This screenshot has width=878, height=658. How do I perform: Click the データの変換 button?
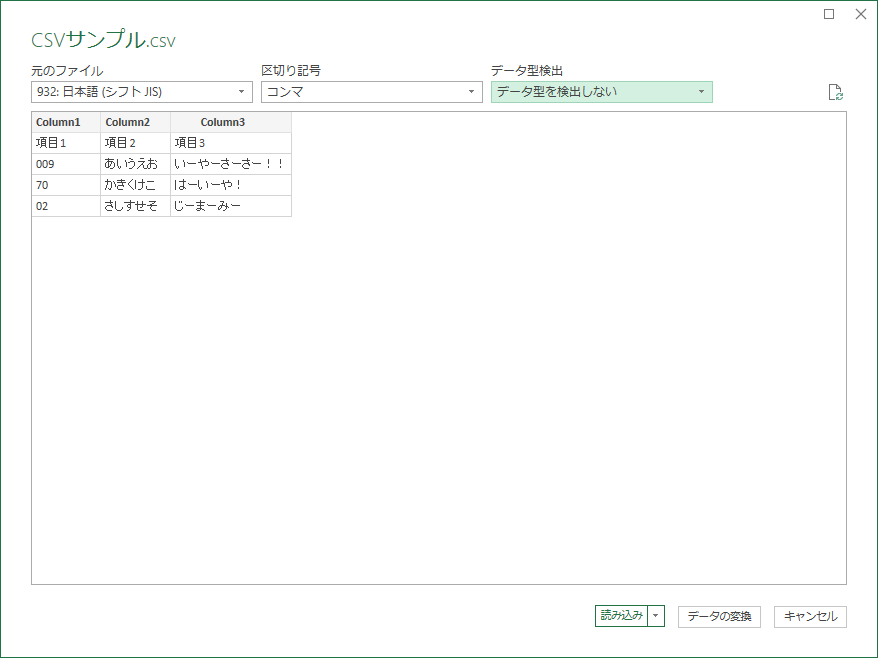pyautogui.click(x=719, y=617)
